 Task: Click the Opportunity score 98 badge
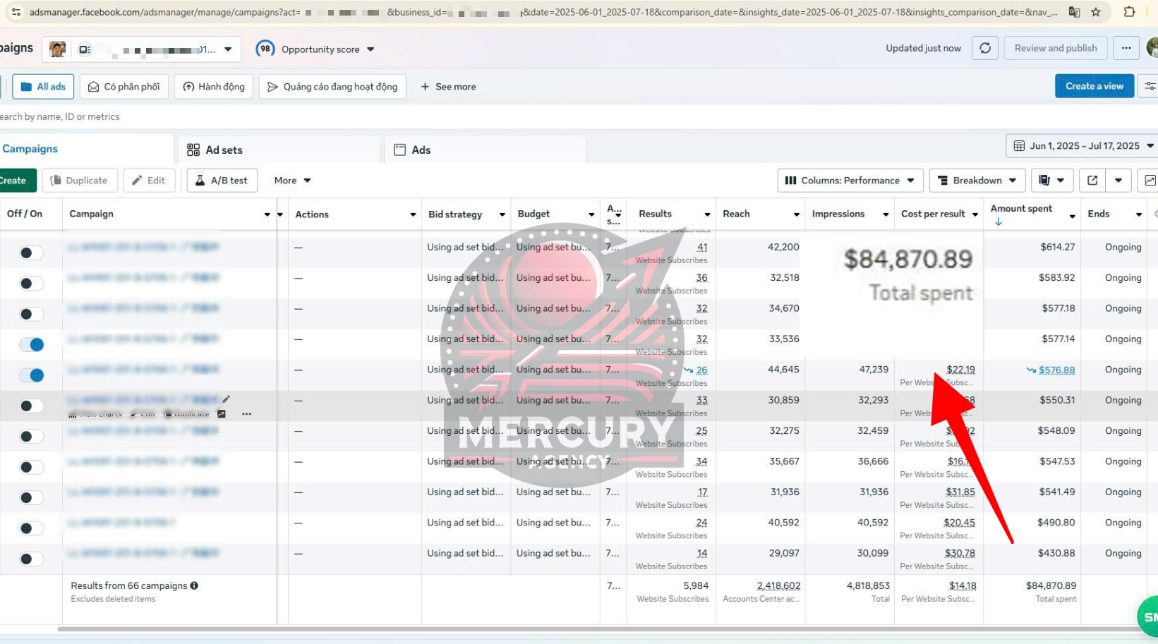pos(264,49)
